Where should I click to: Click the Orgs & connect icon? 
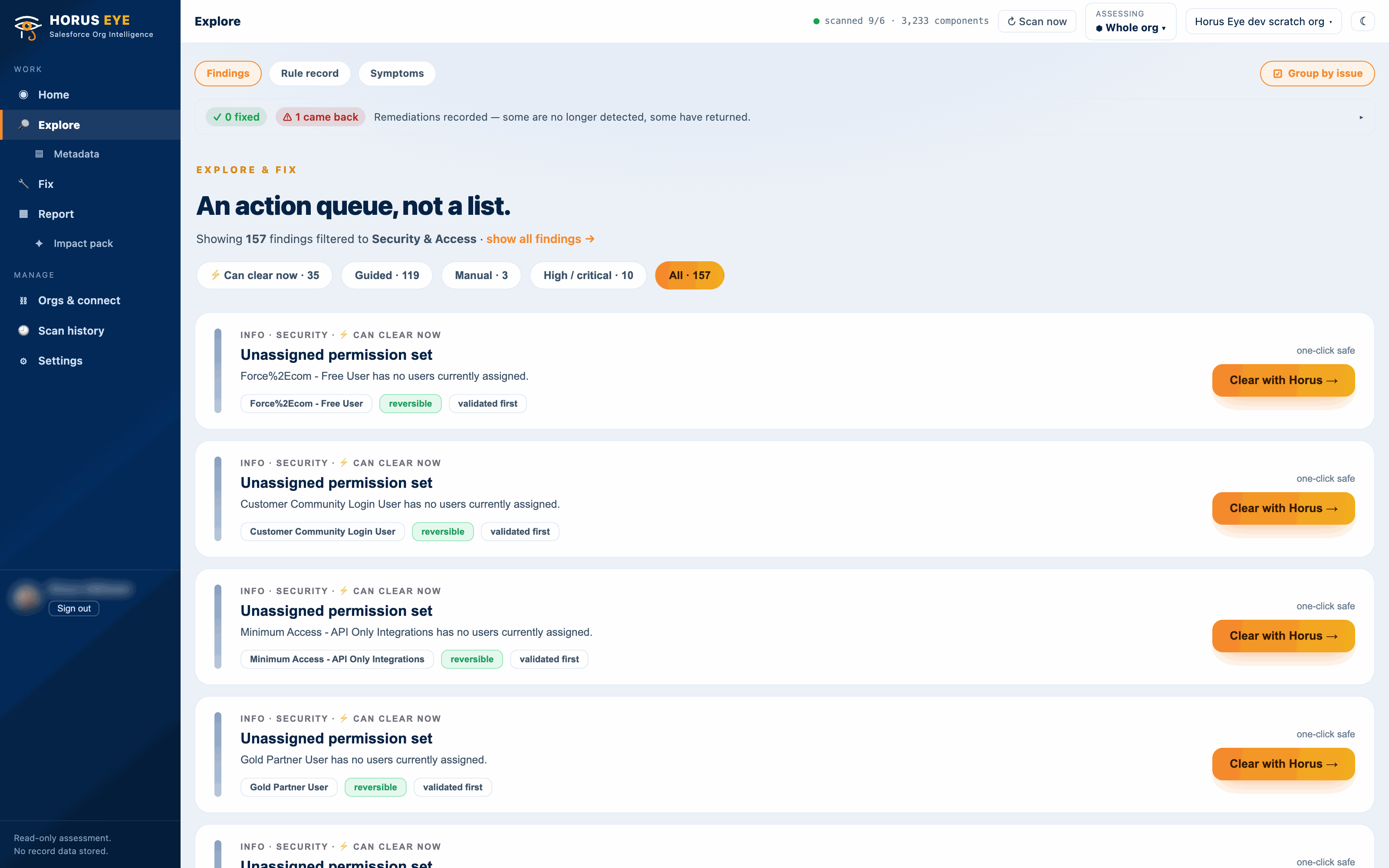tap(23, 301)
